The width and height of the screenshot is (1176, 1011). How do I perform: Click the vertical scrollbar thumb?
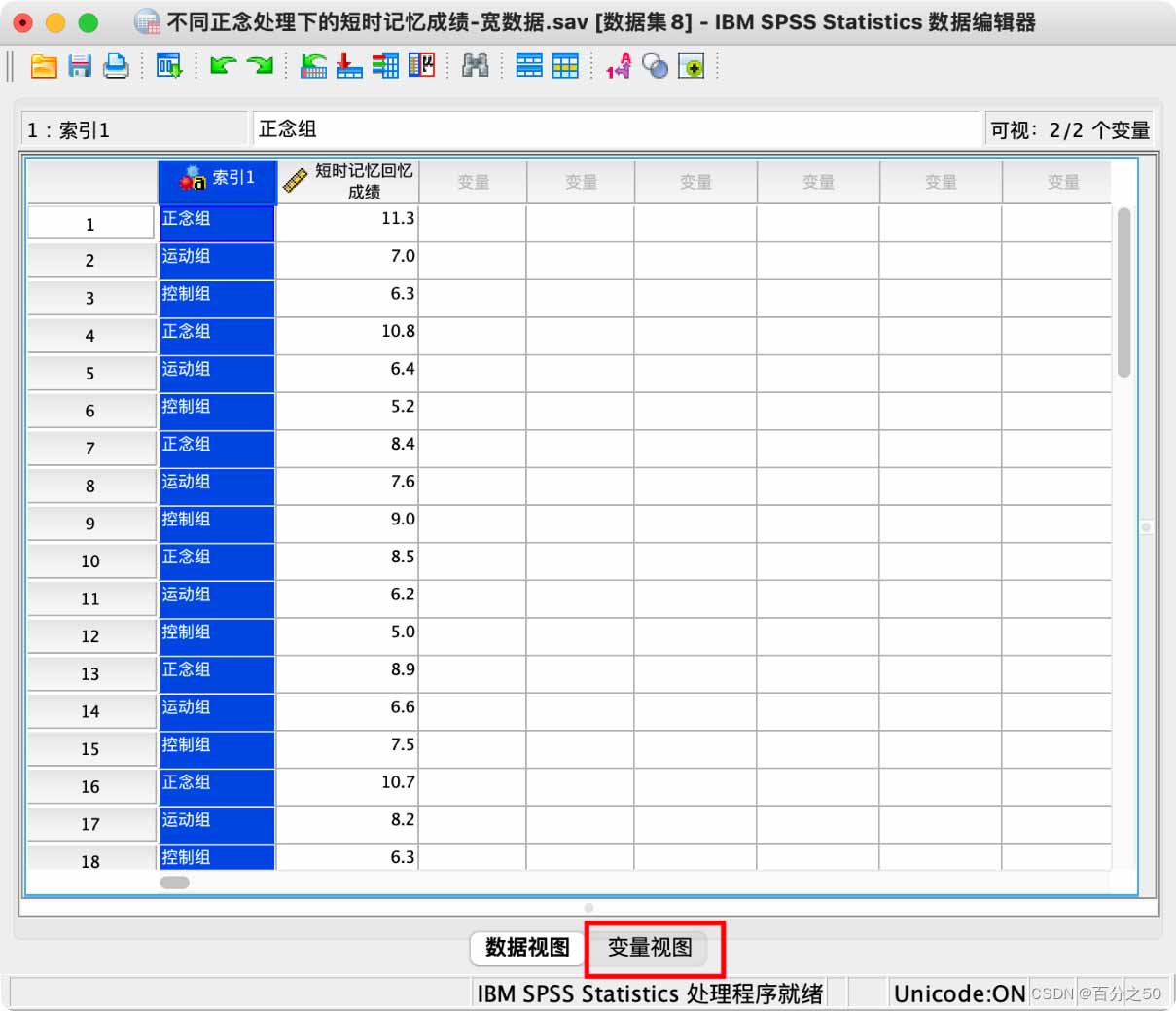coord(1123,292)
